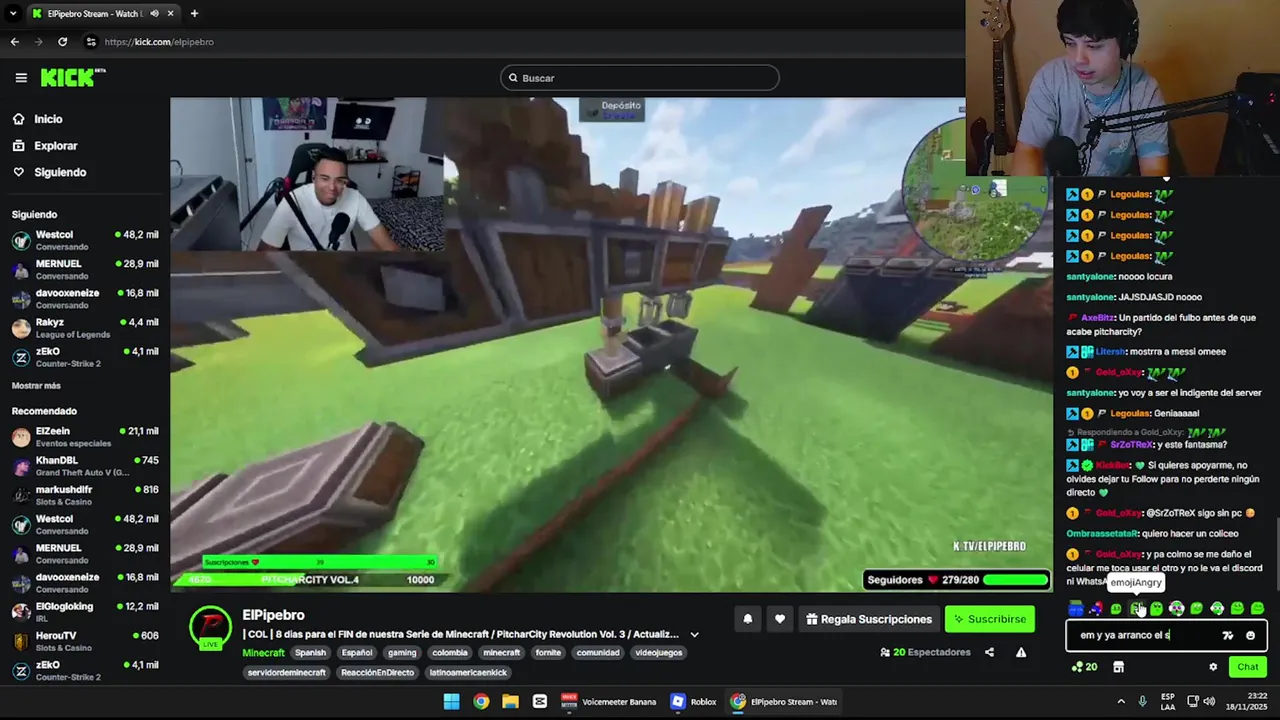Show hidden system tray icons
Viewport: 1280px width, 720px height.
click(1121, 701)
